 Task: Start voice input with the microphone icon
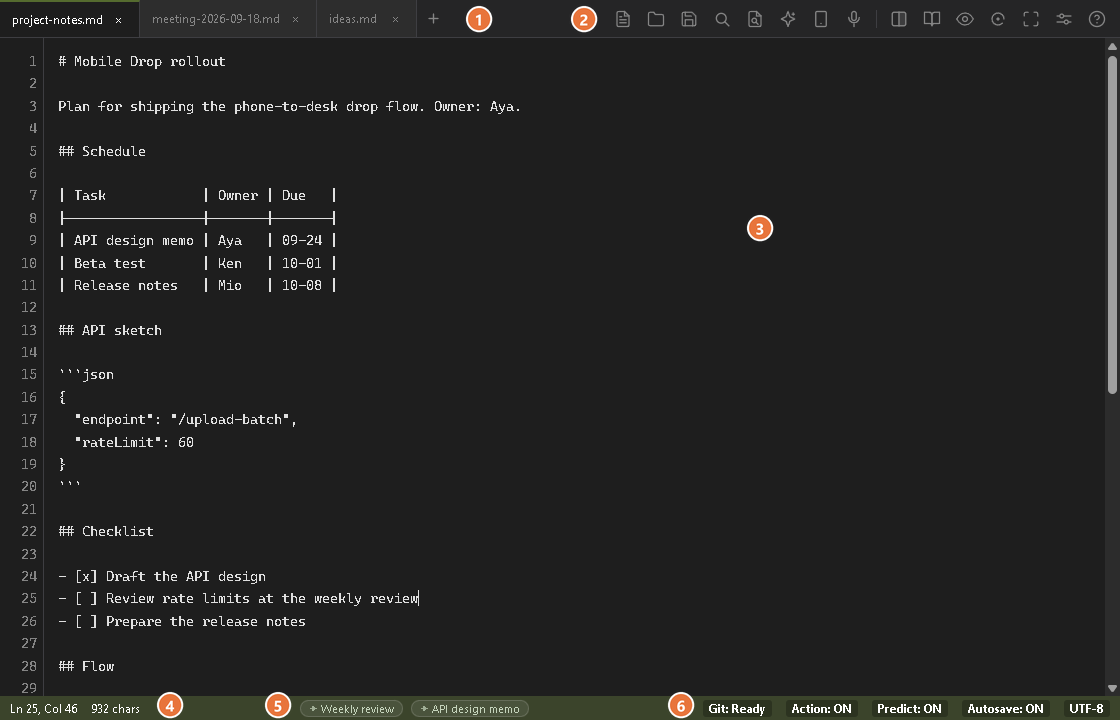click(854, 19)
